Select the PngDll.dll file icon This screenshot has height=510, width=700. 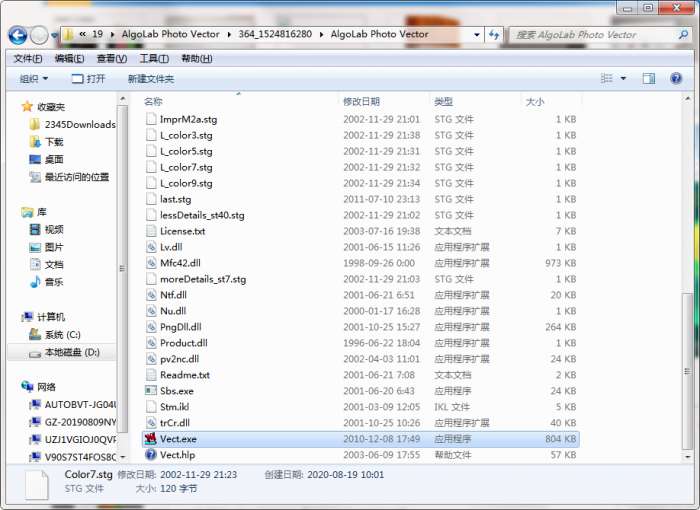pyautogui.click(x=151, y=327)
